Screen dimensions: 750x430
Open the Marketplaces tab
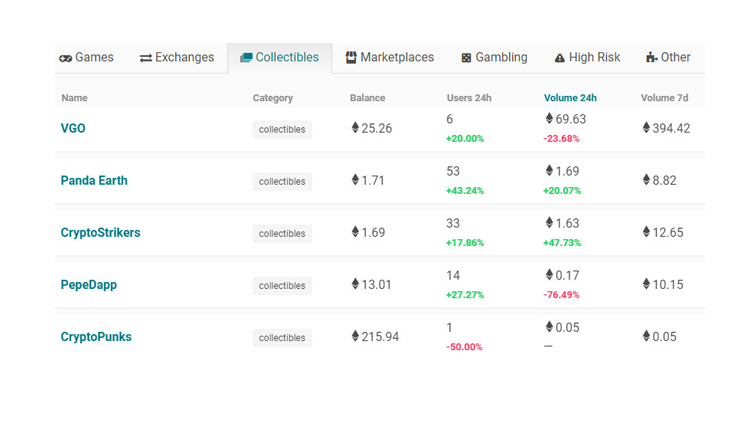(x=389, y=57)
